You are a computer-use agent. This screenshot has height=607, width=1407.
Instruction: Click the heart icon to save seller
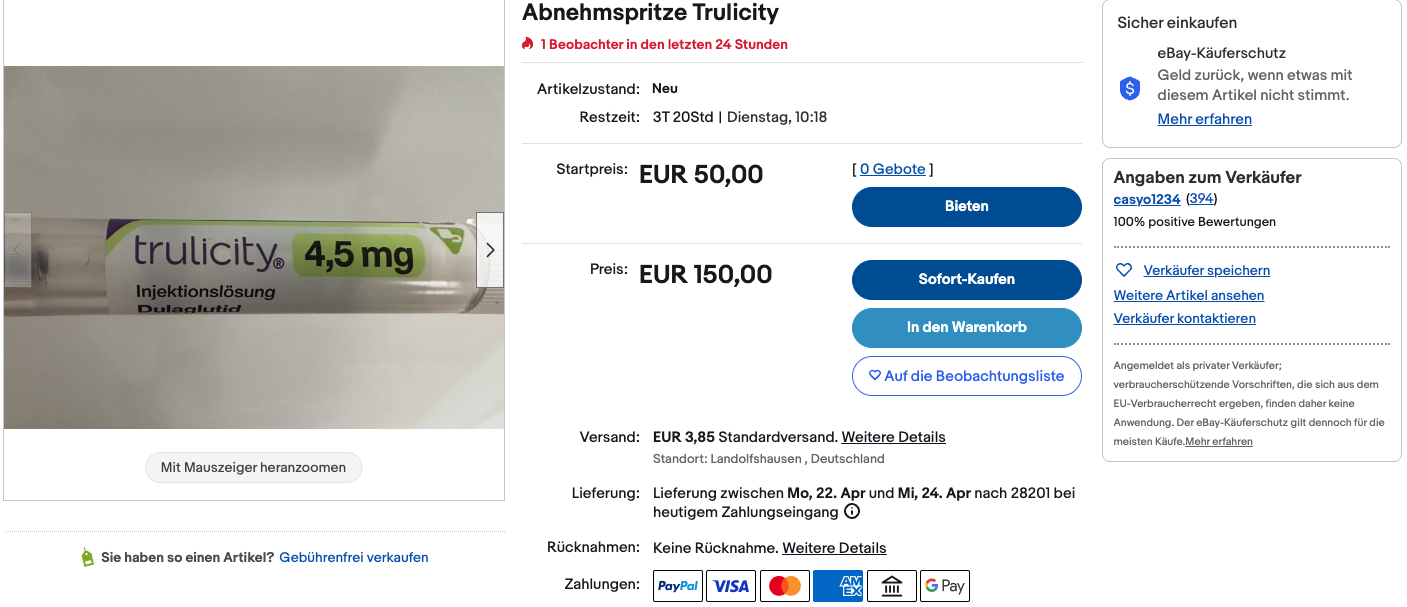pyautogui.click(x=1124, y=270)
